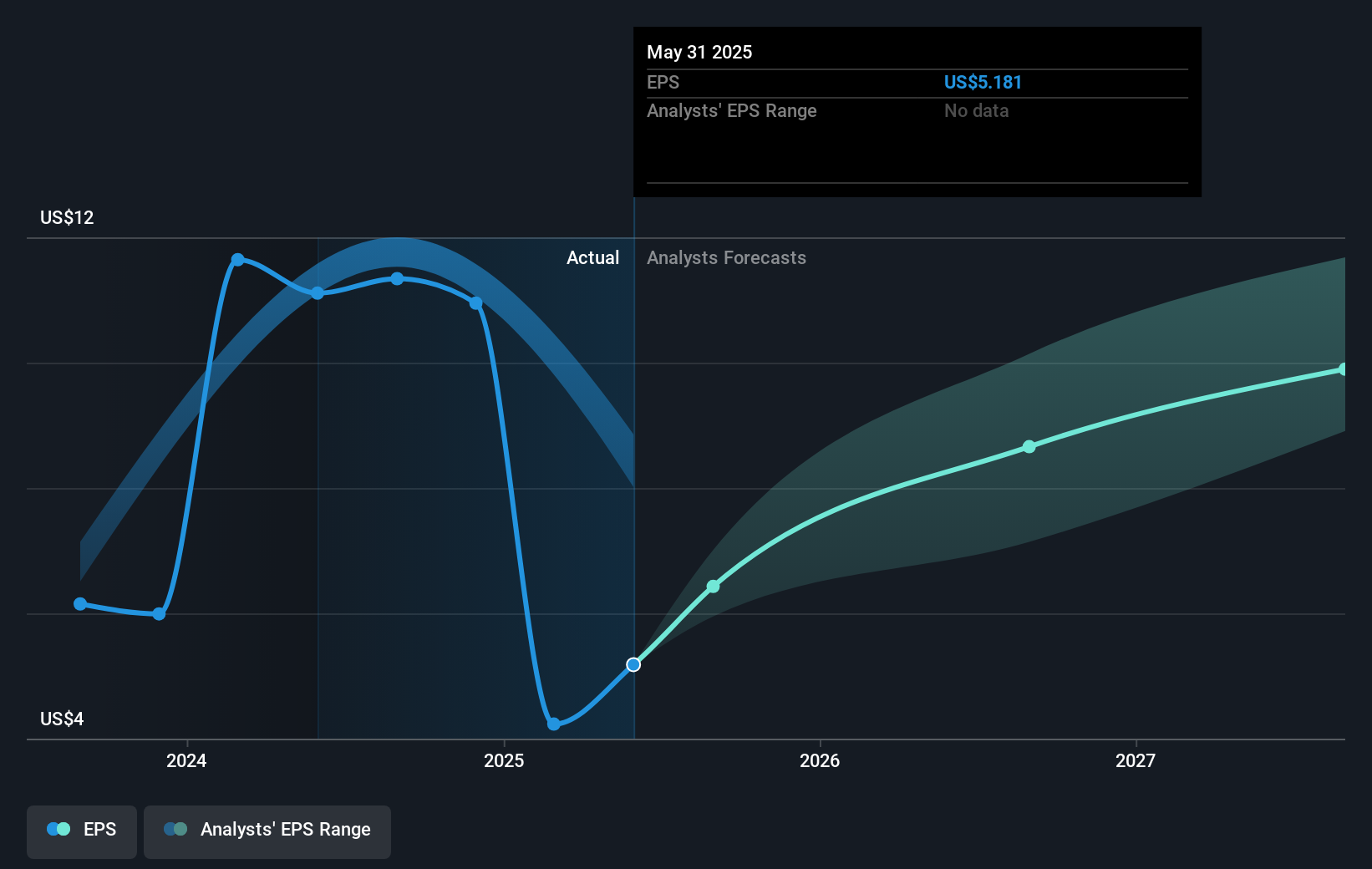
Task: Click the 'No data' tooltip value
Action: [976, 110]
